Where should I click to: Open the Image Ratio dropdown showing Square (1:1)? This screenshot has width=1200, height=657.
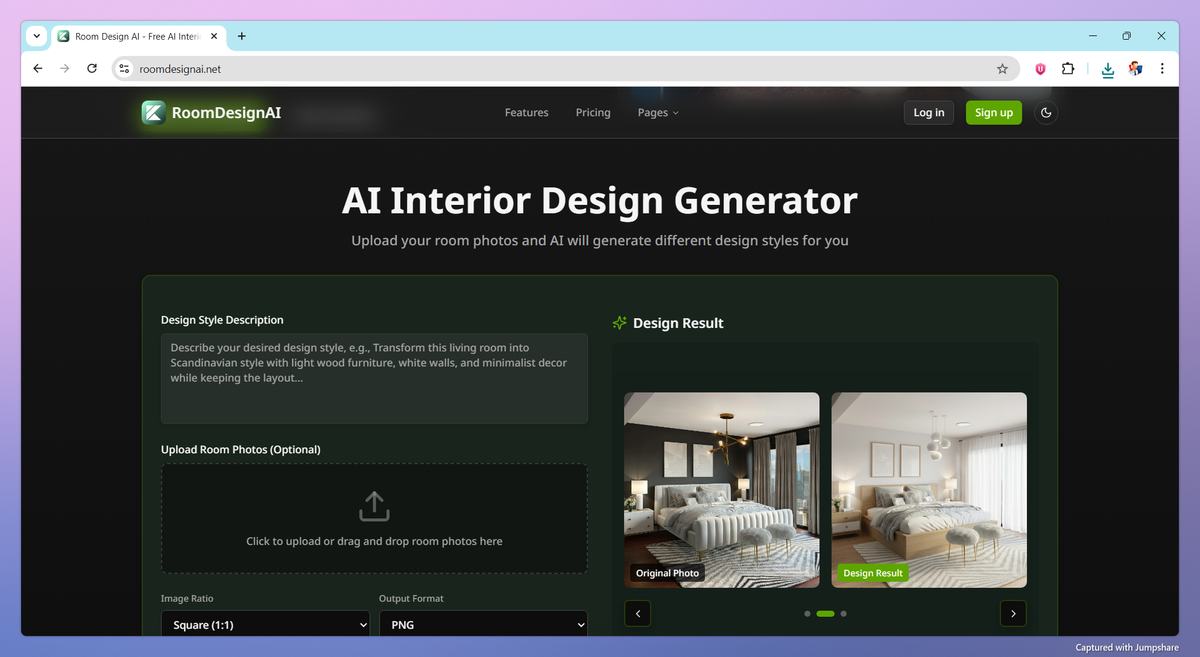(265, 623)
